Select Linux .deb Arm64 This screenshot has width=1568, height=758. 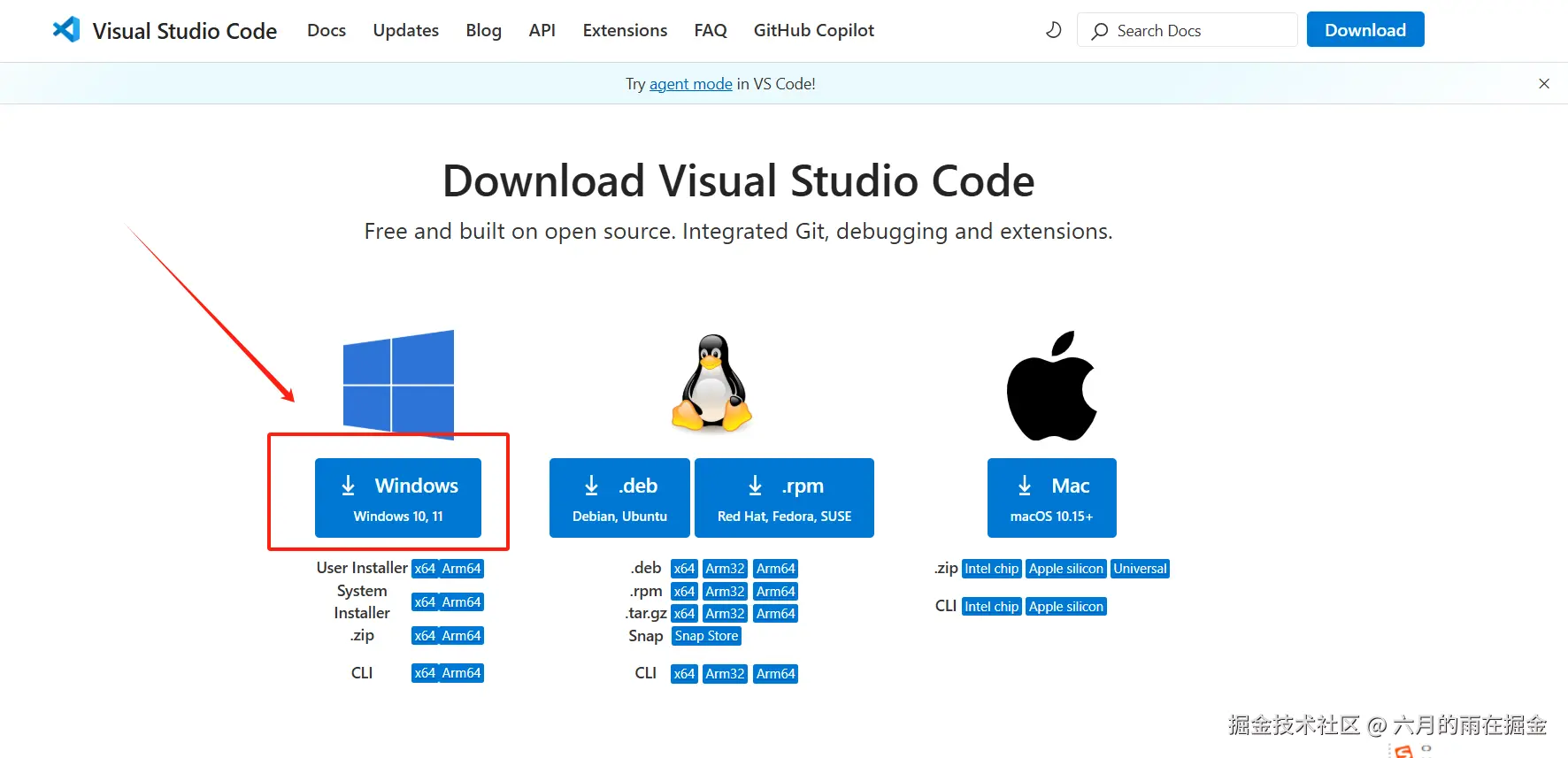776,569
